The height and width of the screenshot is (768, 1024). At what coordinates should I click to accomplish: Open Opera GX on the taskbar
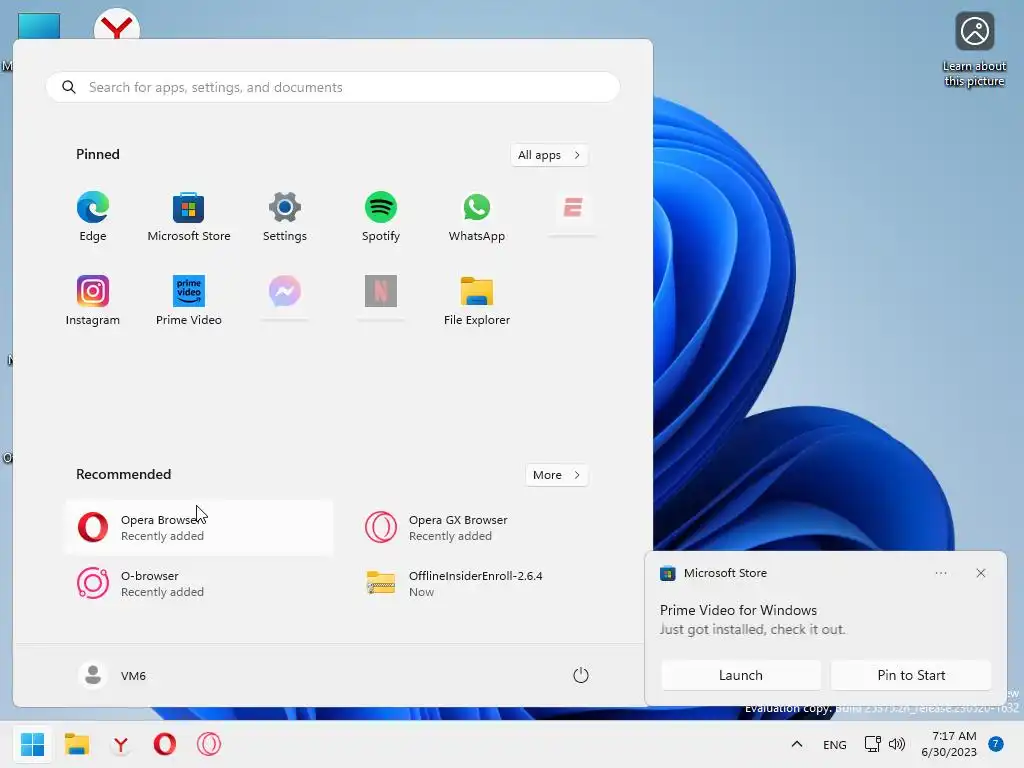pos(209,744)
